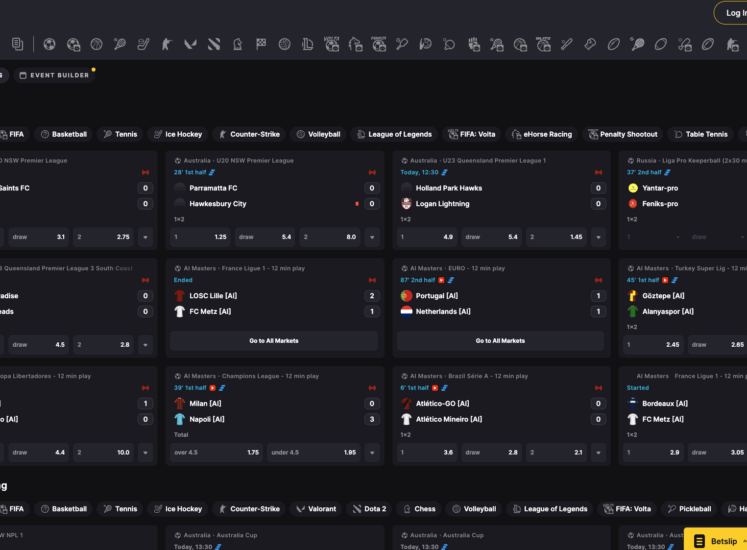
Task: Select the Valorant logo icon in top bar
Action: click(190, 44)
